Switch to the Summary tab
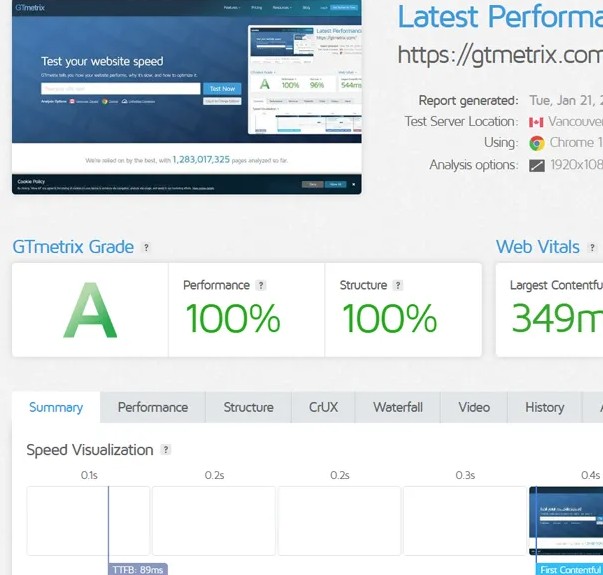The height and width of the screenshot is (575, 603). click(56, 407)
